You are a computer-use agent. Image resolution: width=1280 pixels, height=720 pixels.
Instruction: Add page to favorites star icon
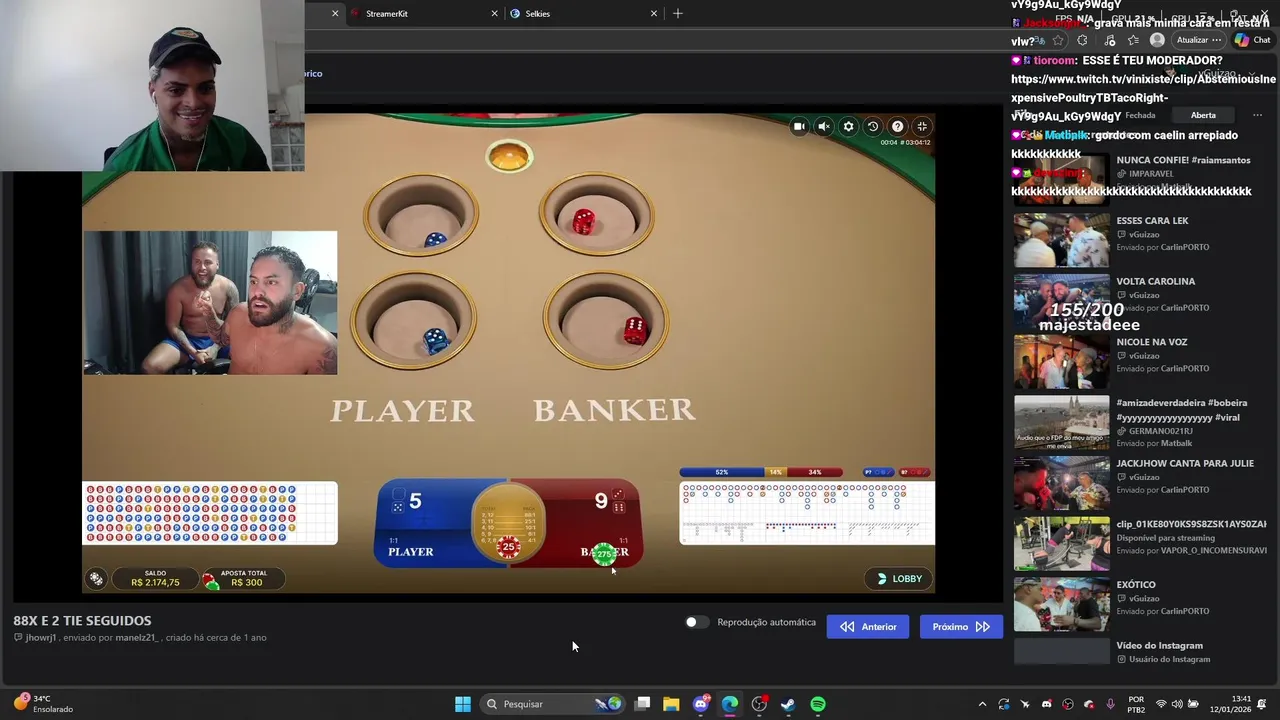1058,40
